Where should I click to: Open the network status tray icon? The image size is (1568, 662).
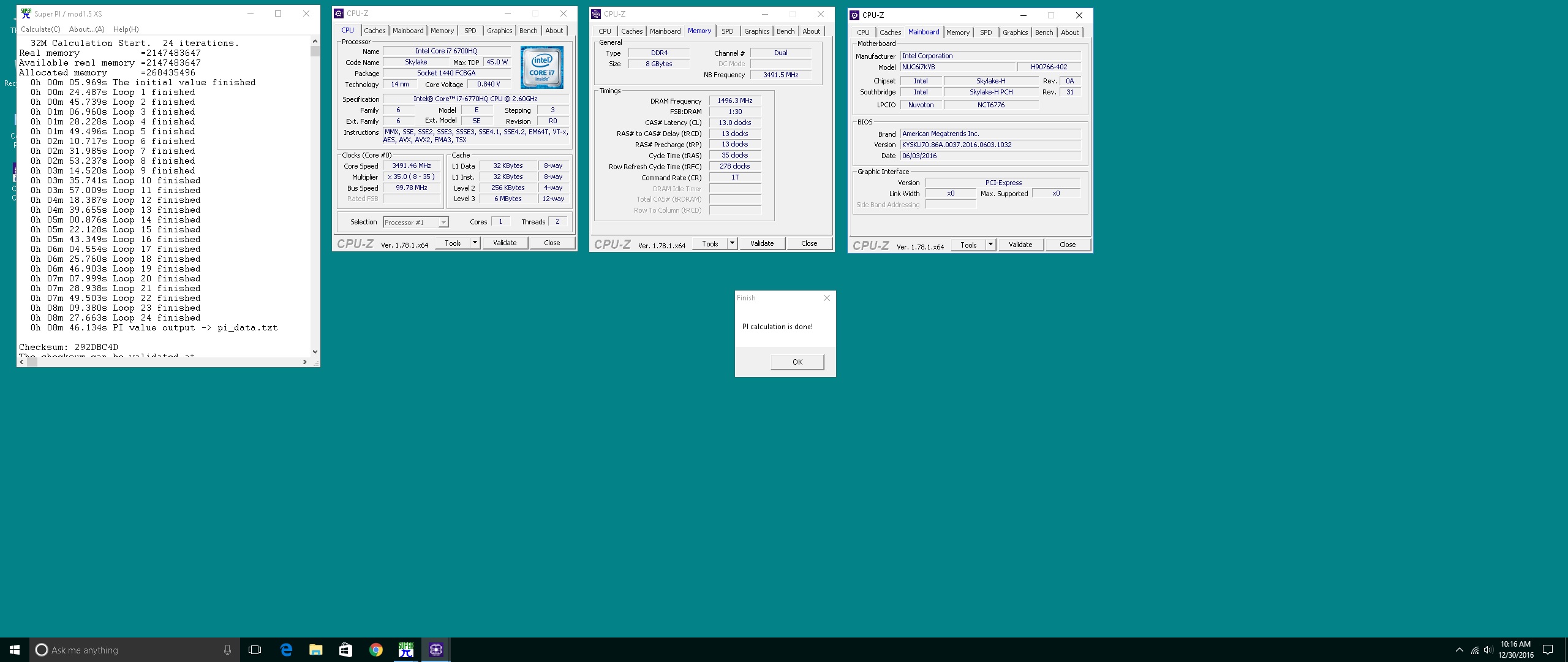click(1475, 650)
